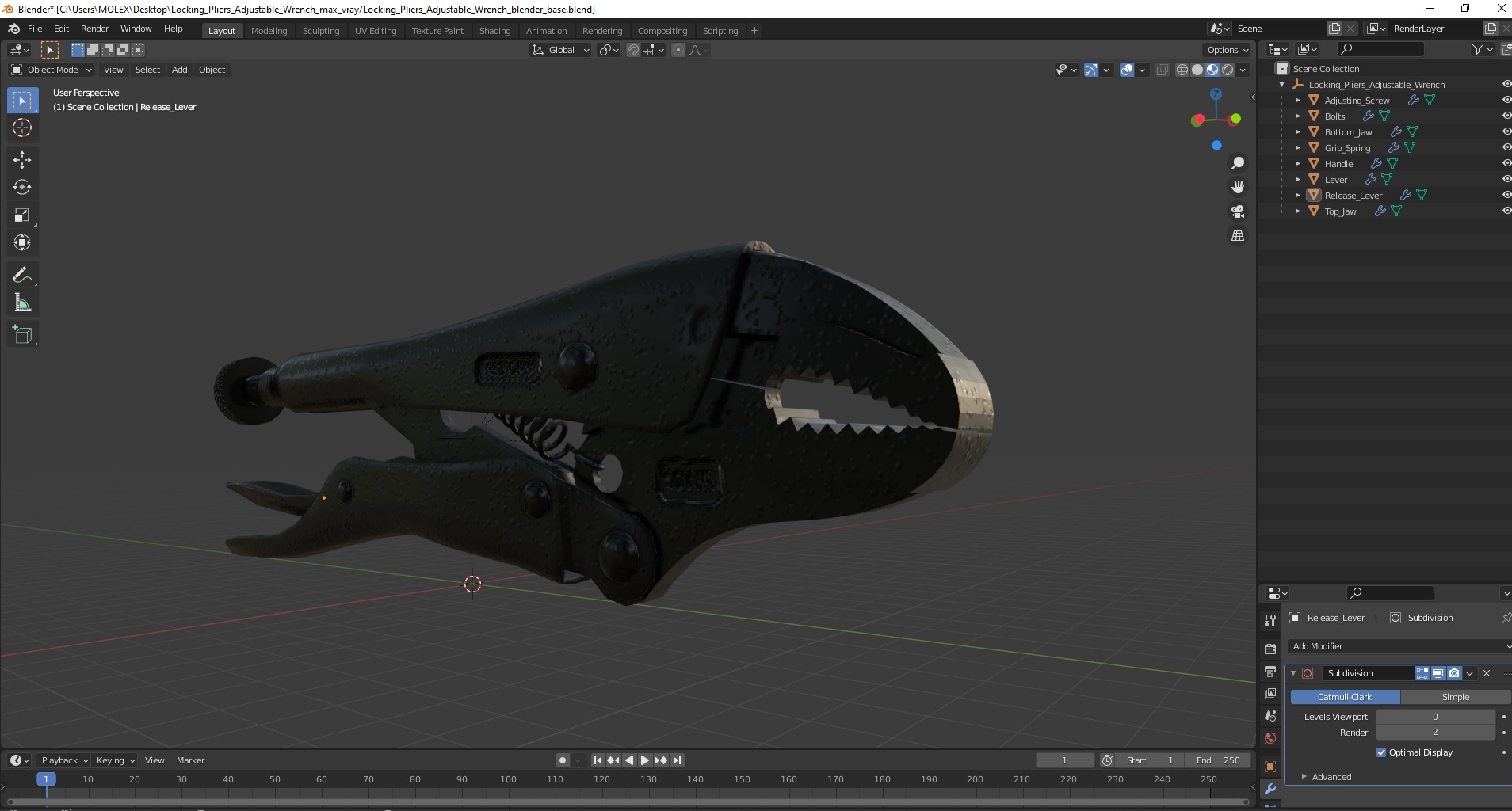This screenshot has height=811, width=1512.
Task: Toggle Subdivision modifier viewport display
Action: tap(1438, 673)
